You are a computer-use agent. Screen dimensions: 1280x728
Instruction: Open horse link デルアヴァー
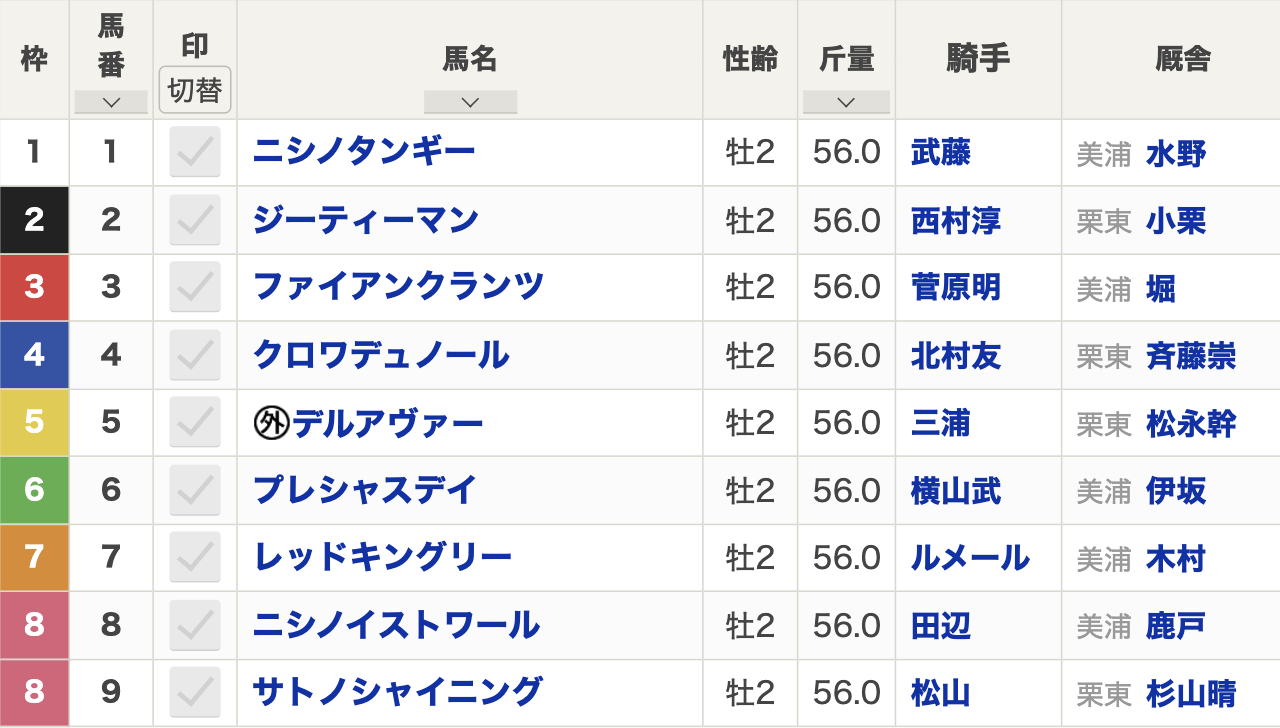point(387,424)
